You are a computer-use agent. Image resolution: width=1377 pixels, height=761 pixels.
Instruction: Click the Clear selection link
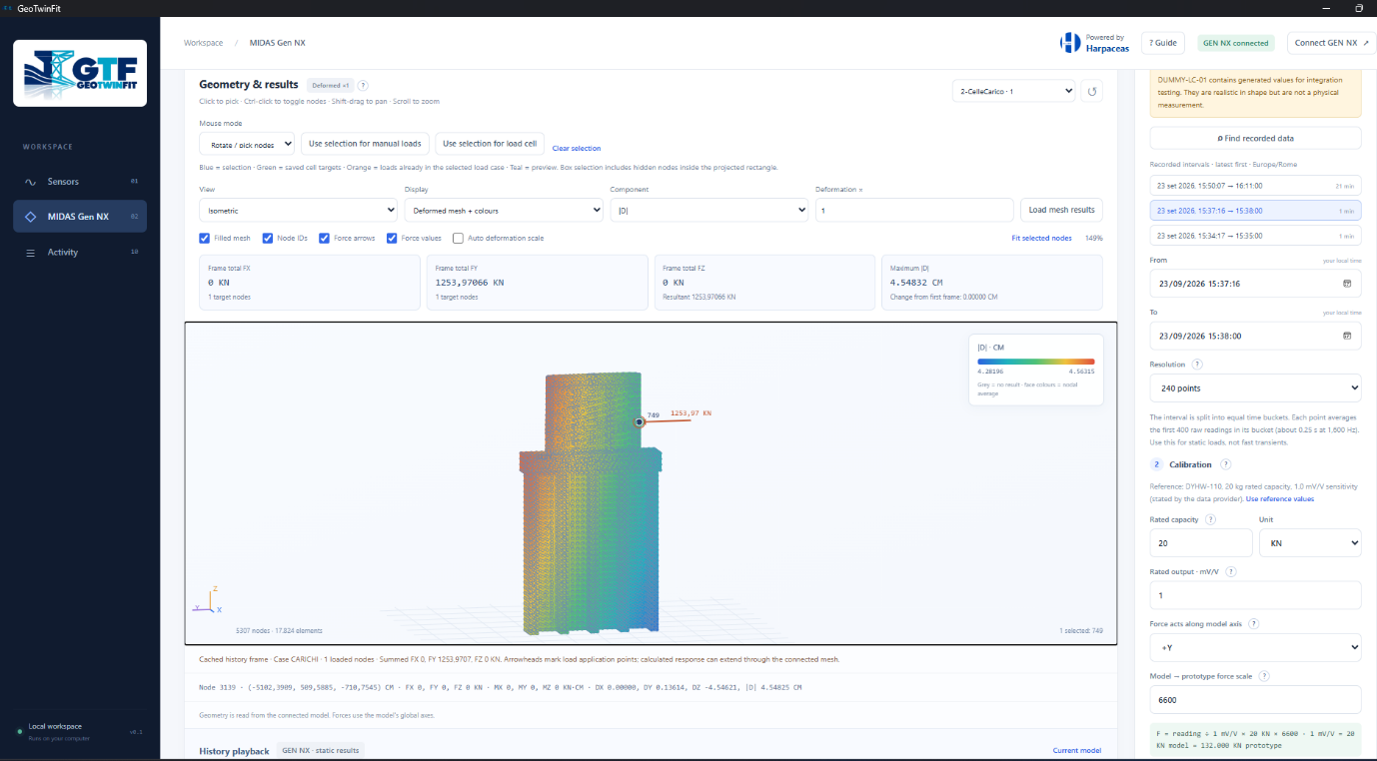pyautogui.click(x=576, y=148)
